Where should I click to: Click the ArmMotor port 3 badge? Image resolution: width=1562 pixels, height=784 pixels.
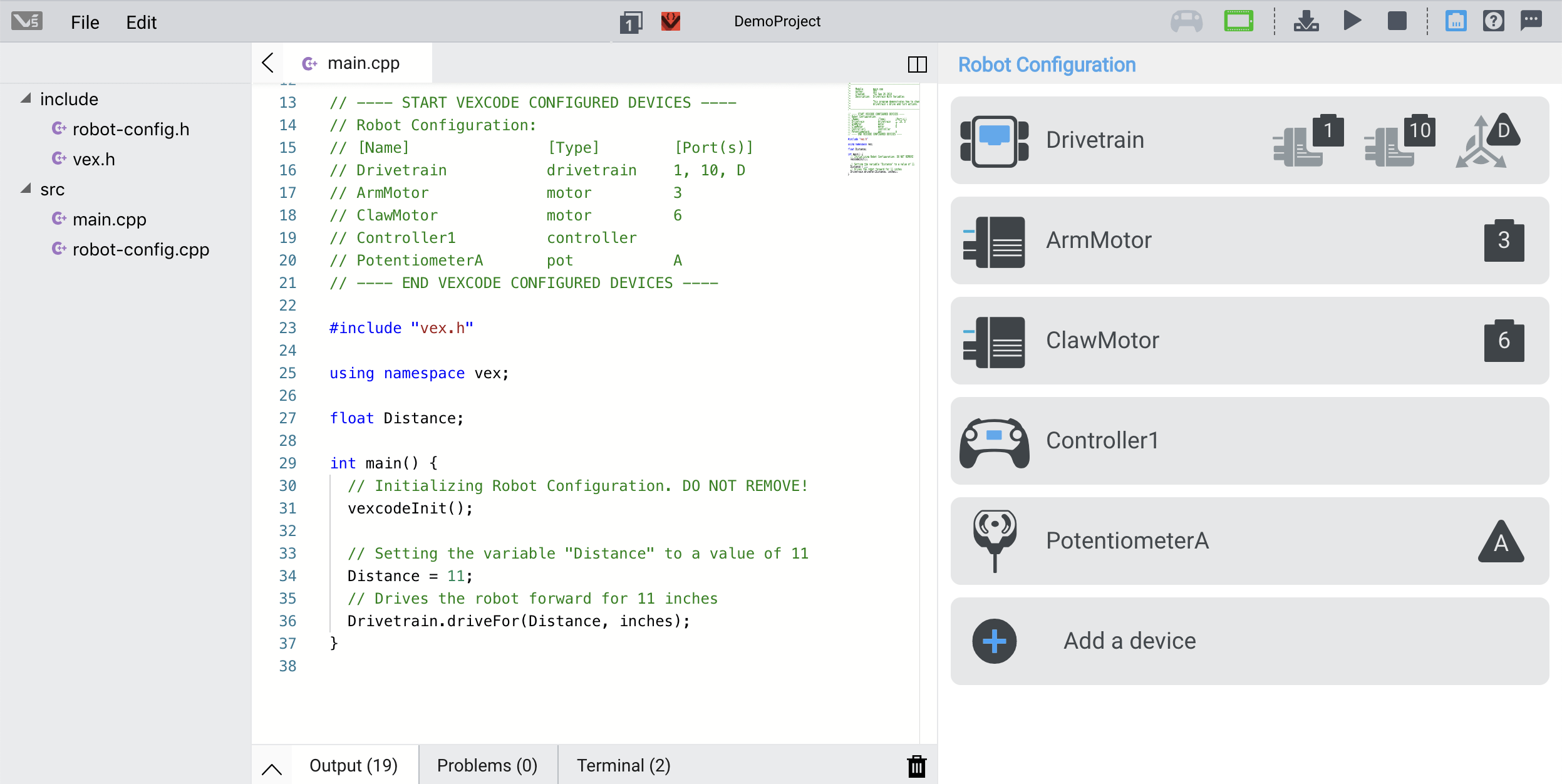coord(1504,240)
